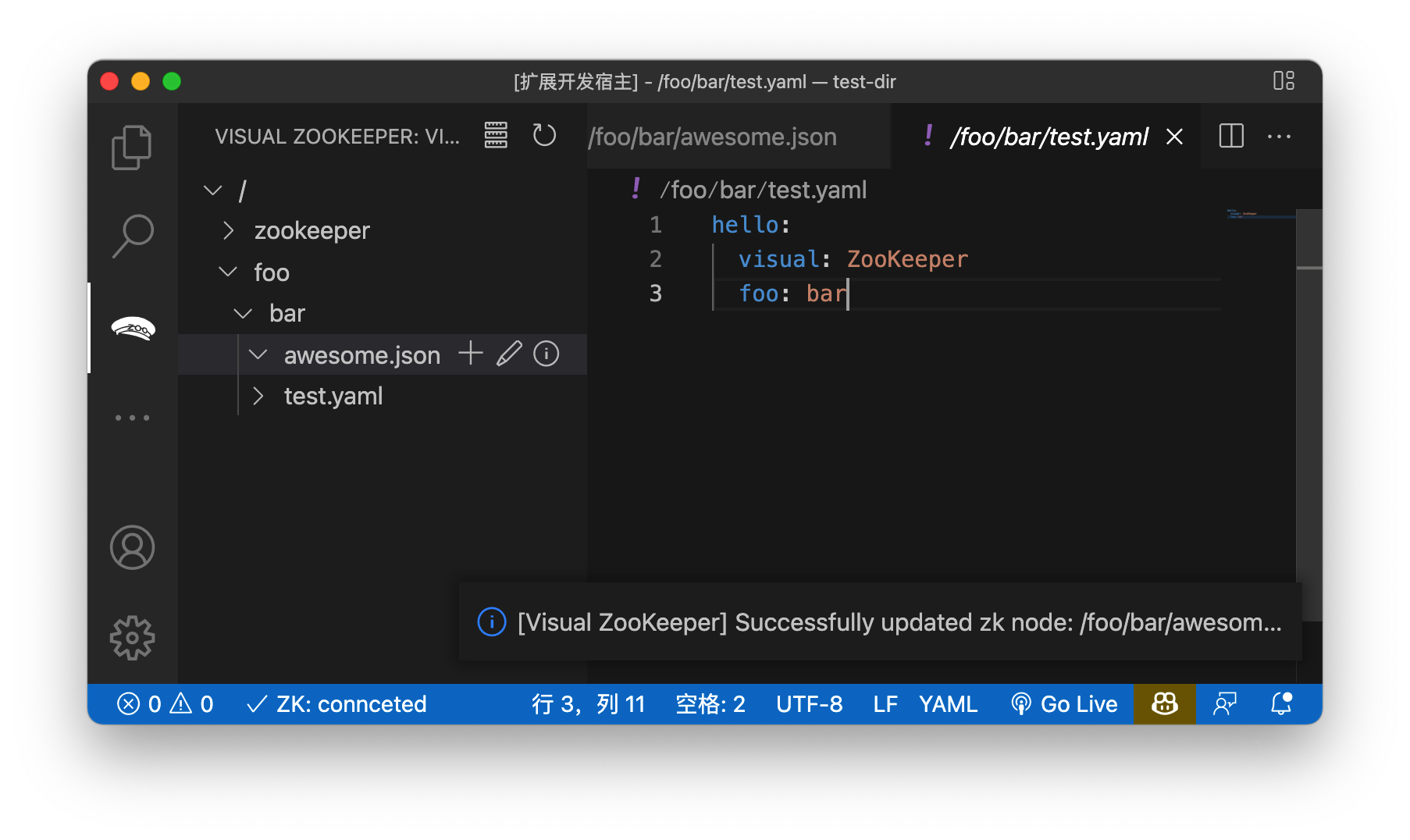Collapse the root / node
1410x840 pixels.
click(x=212, y=190)
